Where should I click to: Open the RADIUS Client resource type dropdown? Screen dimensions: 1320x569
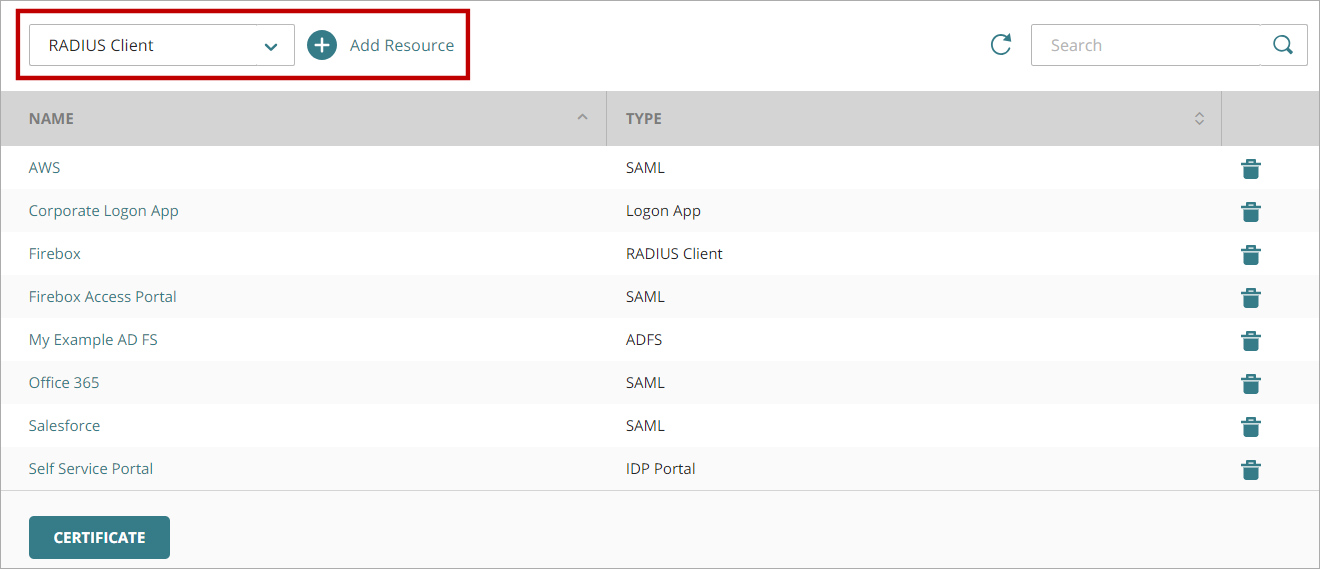click(161, 45)
